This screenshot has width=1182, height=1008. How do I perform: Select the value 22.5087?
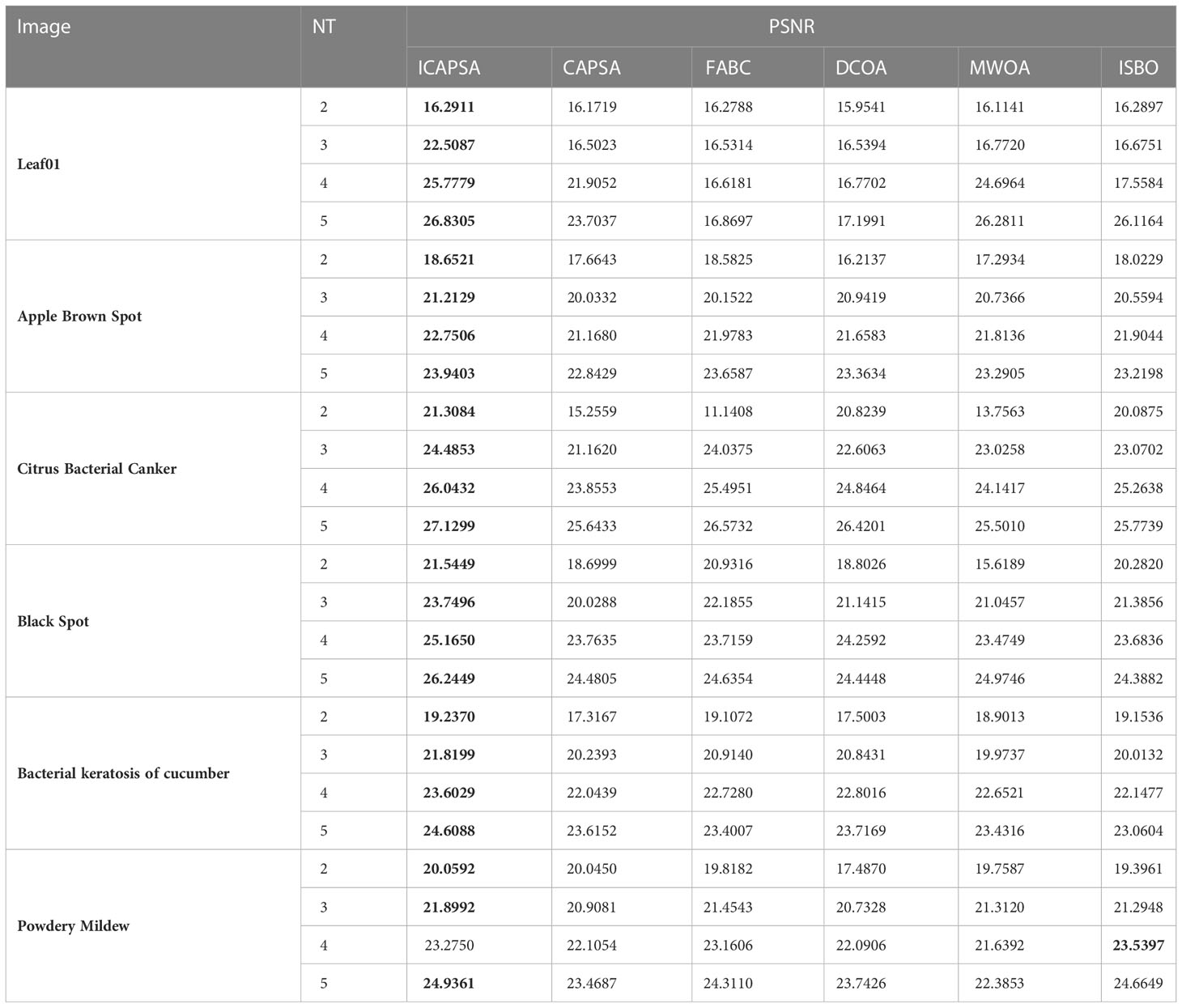pyautogui.click(x=449, y=145)
